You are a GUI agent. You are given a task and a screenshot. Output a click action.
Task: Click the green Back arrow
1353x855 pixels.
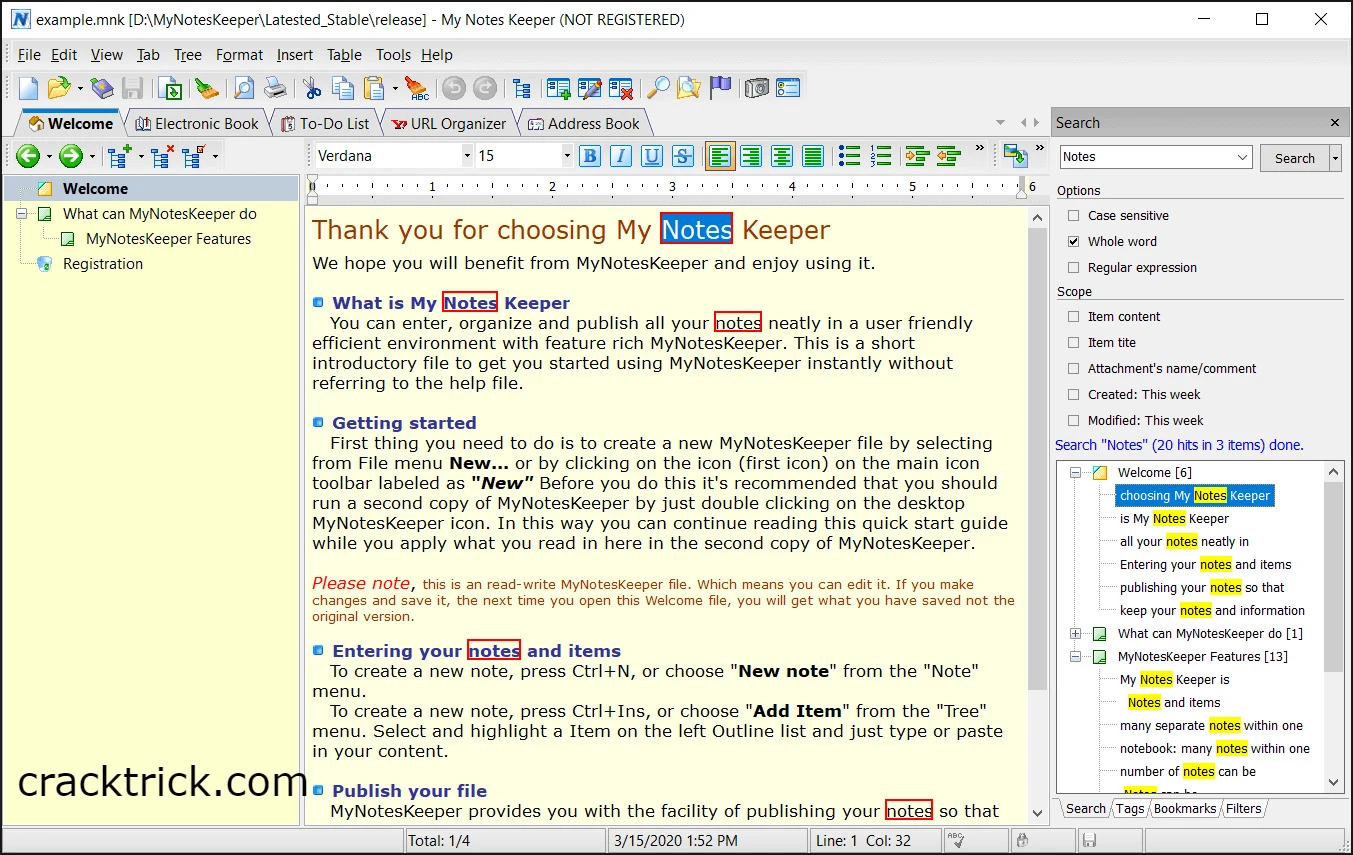click(28, 156)
